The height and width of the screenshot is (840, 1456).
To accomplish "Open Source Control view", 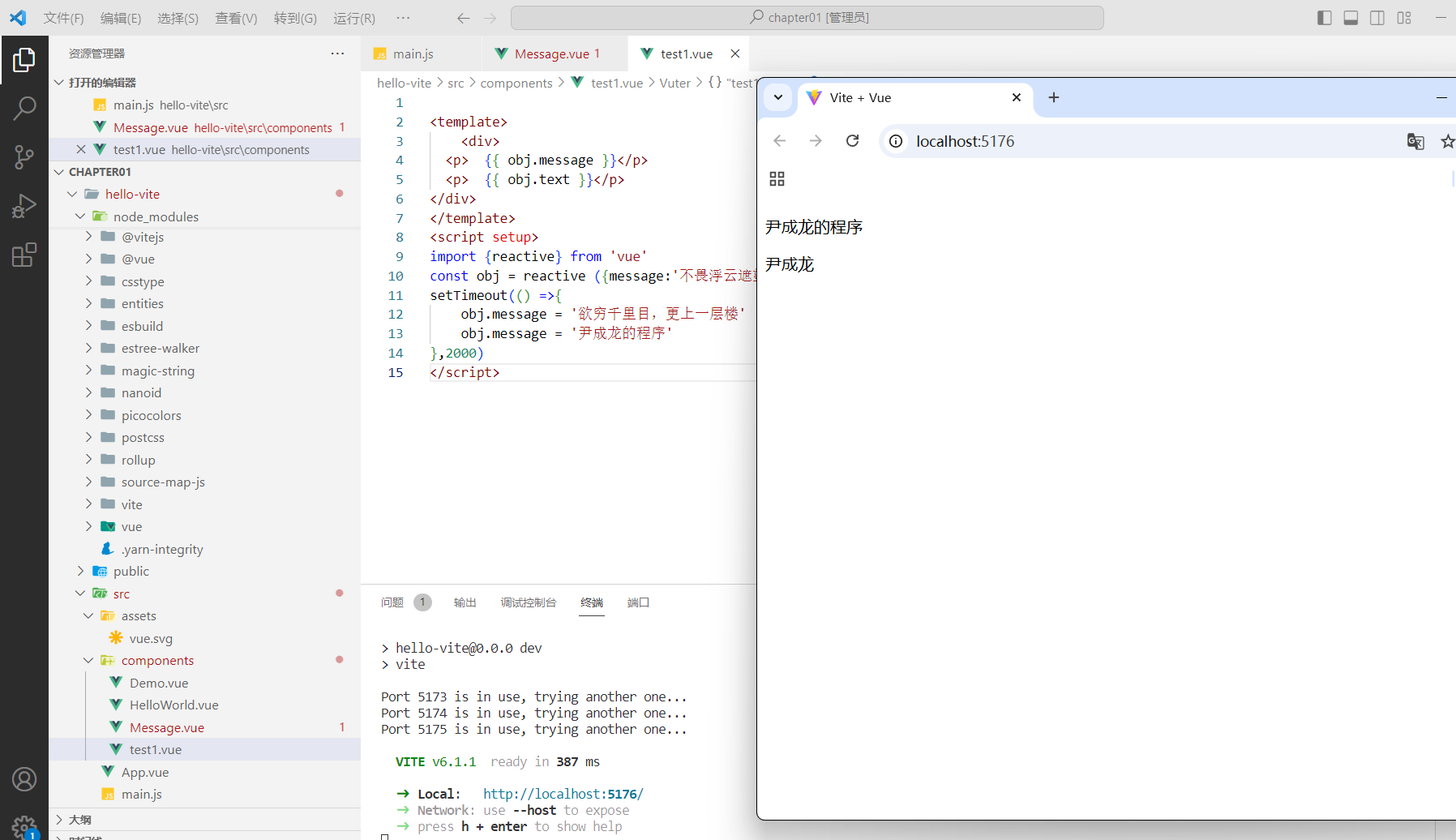I will pos(24,157).
